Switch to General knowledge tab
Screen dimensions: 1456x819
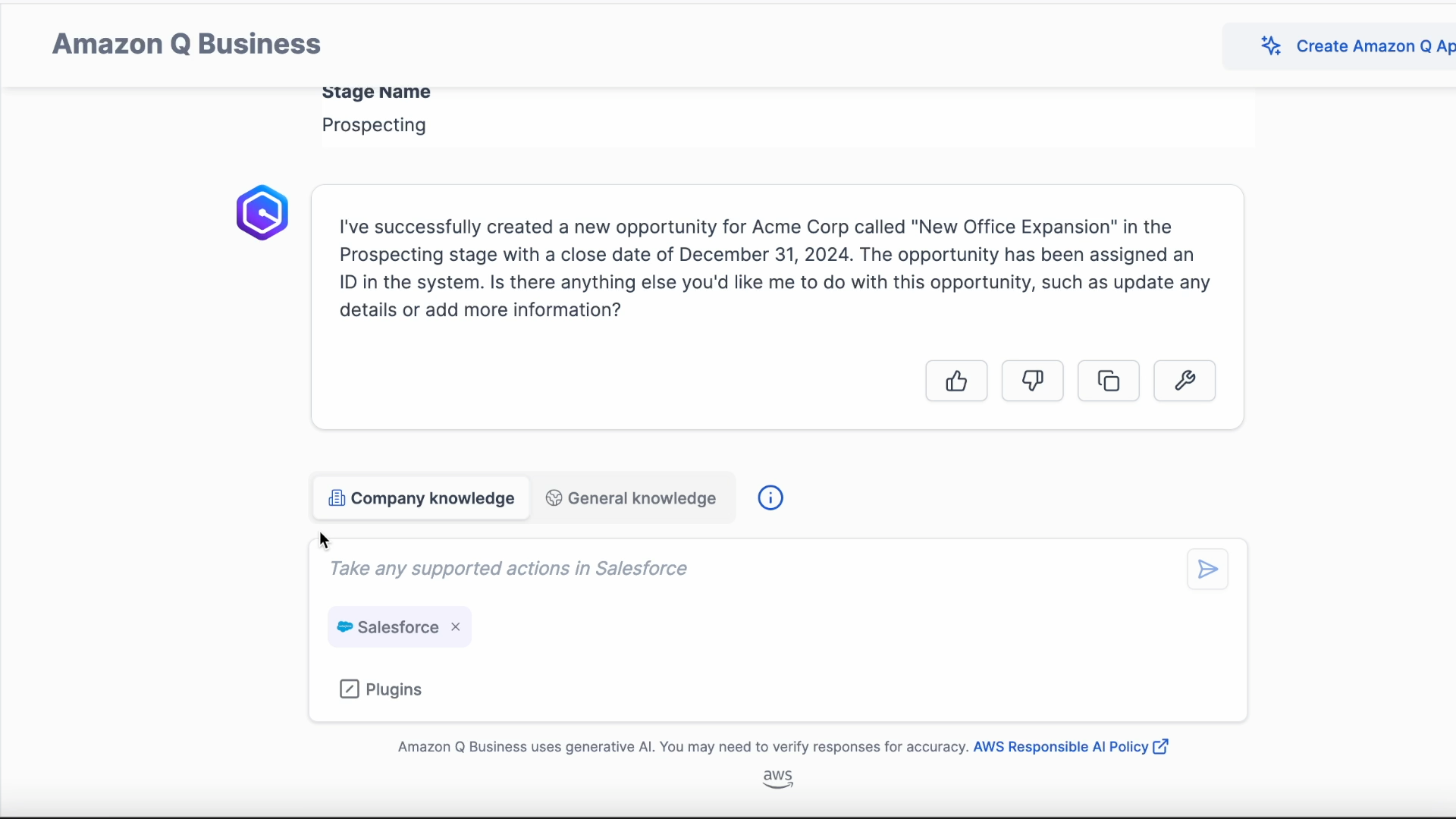pos(631,498)
